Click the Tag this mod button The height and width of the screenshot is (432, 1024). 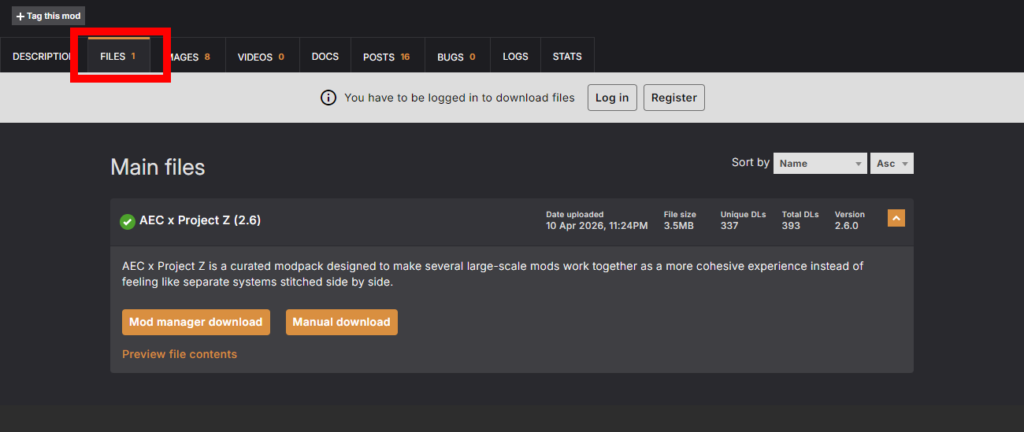coord(48,16)
